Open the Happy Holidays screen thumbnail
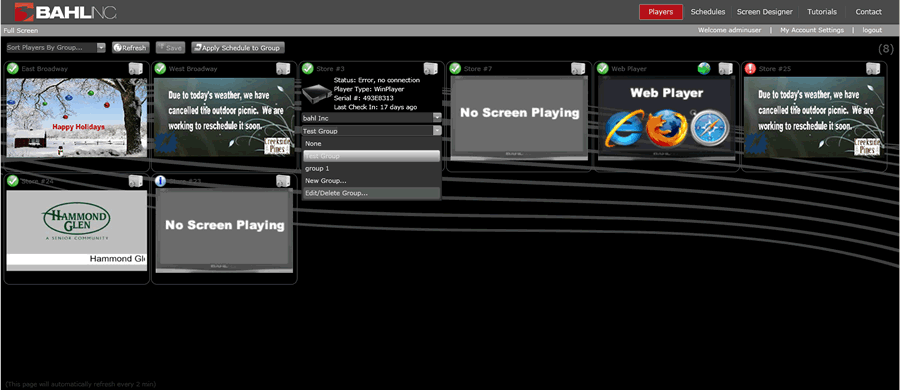 pyautogui.click(x=77, y=117)
